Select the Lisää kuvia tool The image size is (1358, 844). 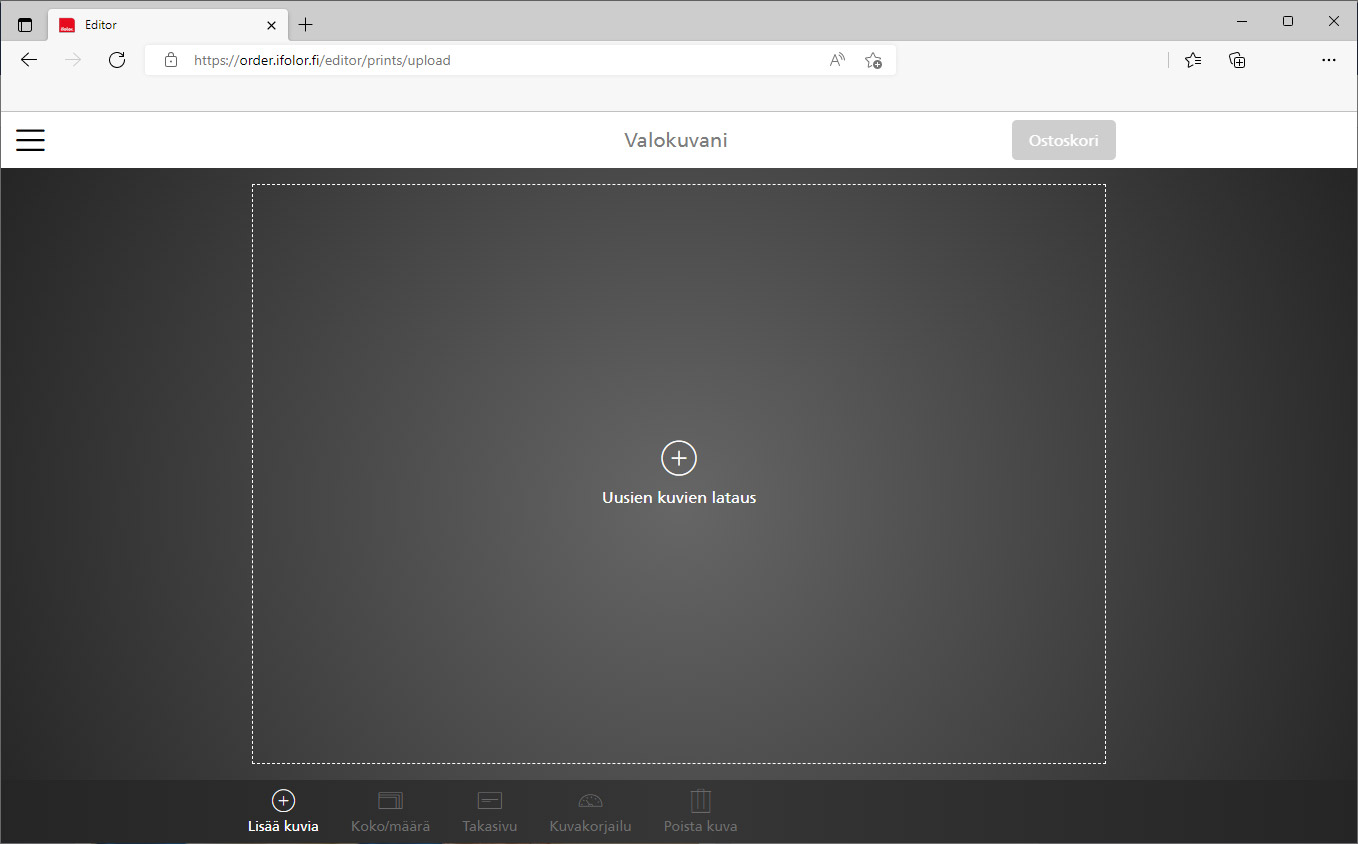tap(283, 811)
